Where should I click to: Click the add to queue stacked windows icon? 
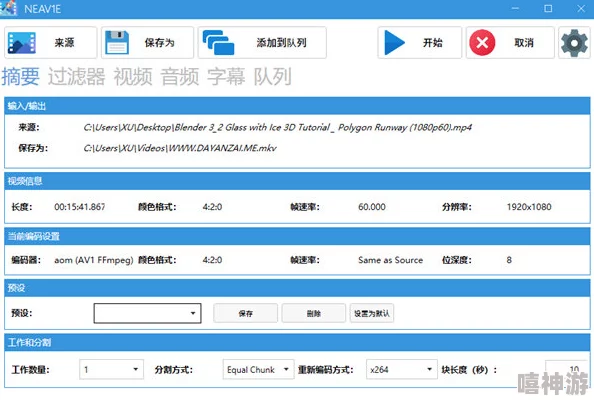tap(218, 42)
